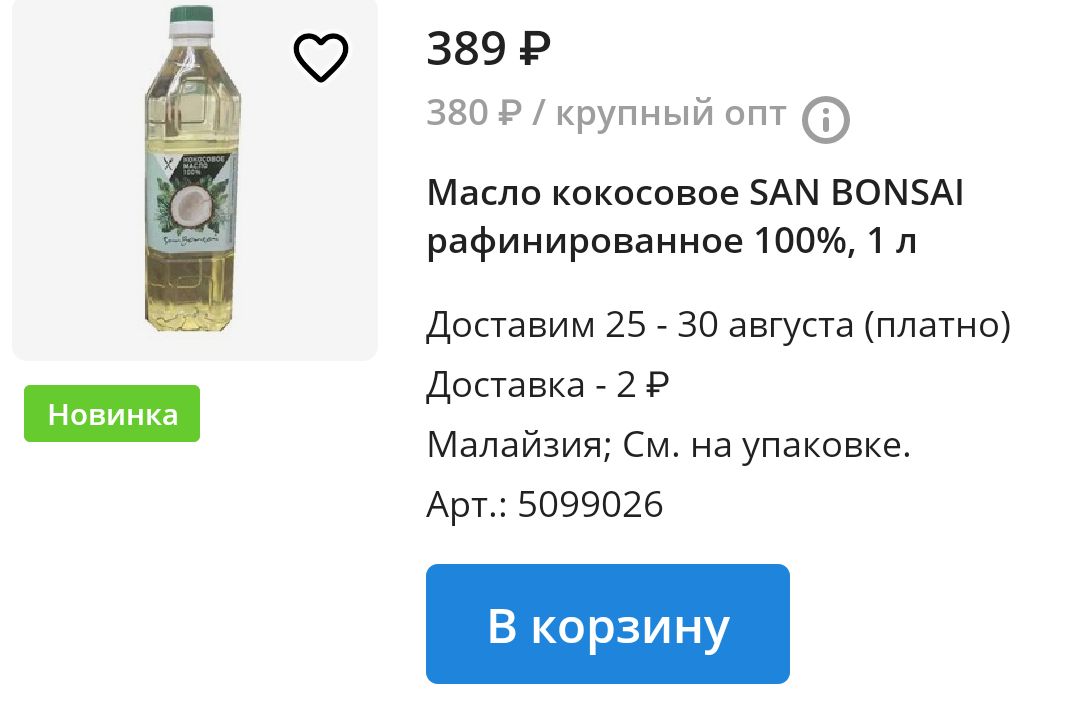Select the 380 ₽ wholesale price text

tap(474, 112)
